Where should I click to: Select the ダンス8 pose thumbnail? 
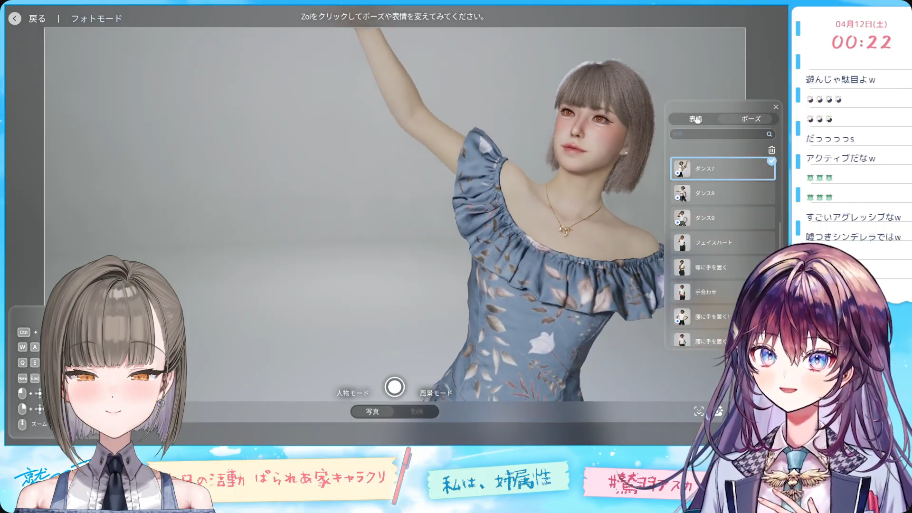pos(682,193)
